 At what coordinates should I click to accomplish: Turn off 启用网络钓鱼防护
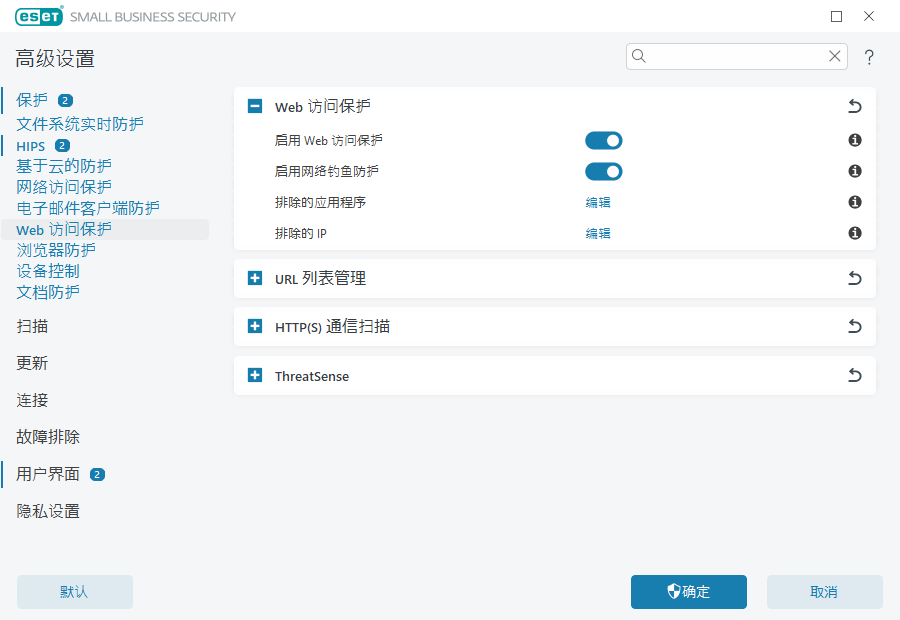[603, 171]
